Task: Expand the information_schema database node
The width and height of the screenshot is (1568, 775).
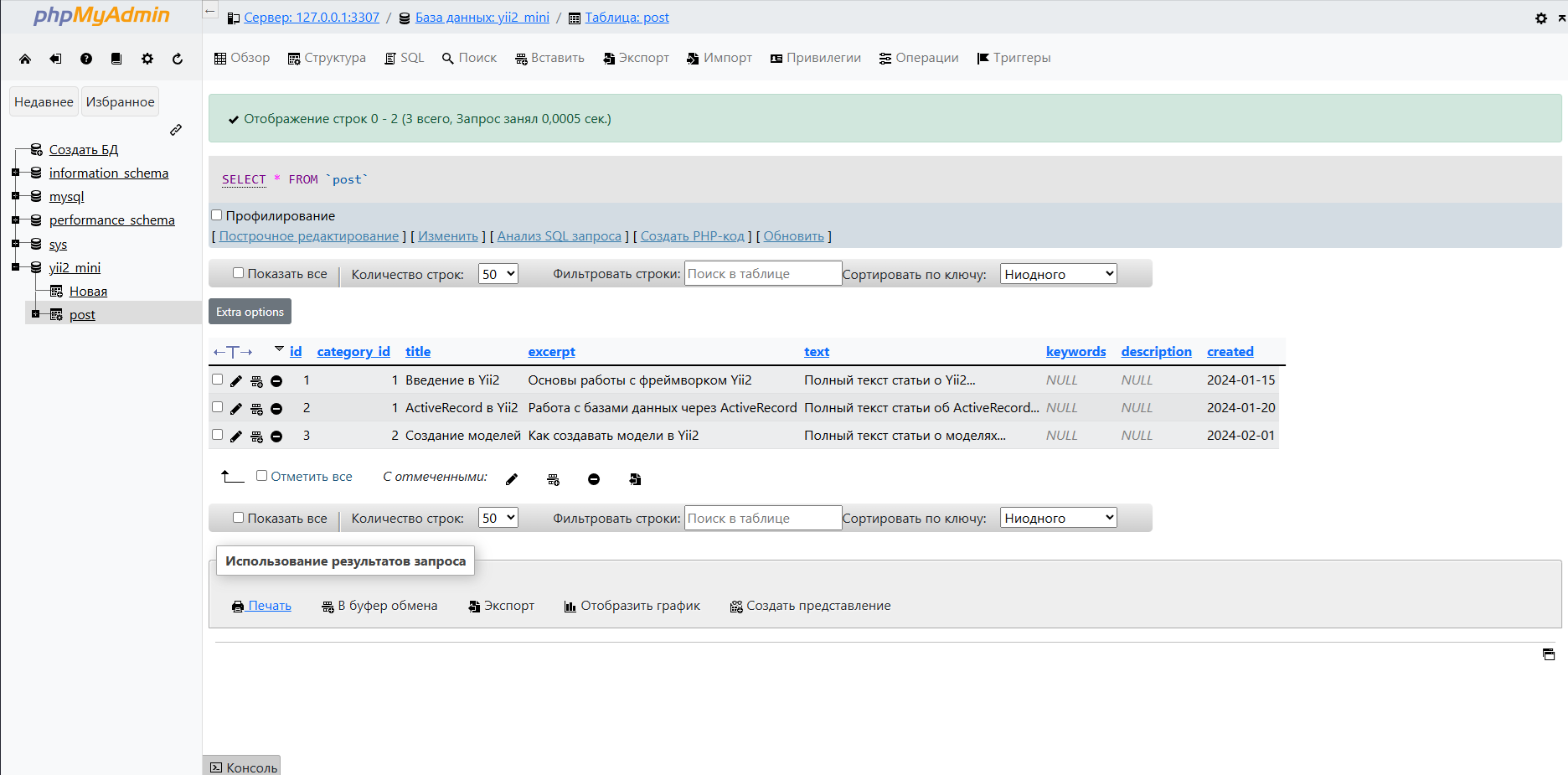Action: pyautogui.click(x=15, y=173)
